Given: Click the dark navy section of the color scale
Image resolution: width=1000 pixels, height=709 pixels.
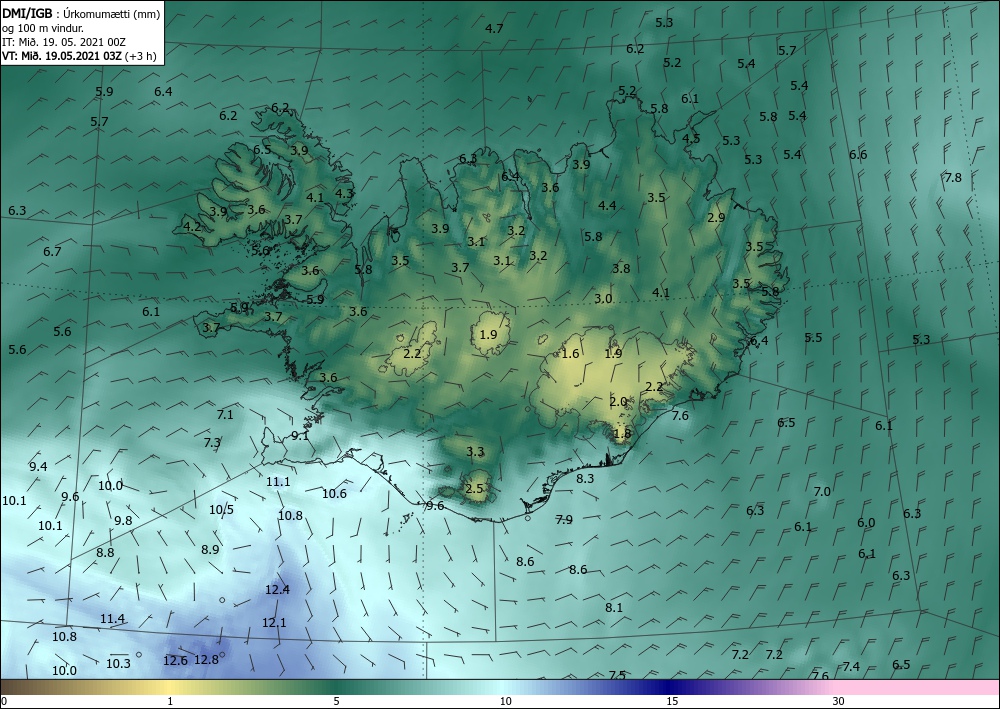Looking at the screenshot, I should pos(670,687).
